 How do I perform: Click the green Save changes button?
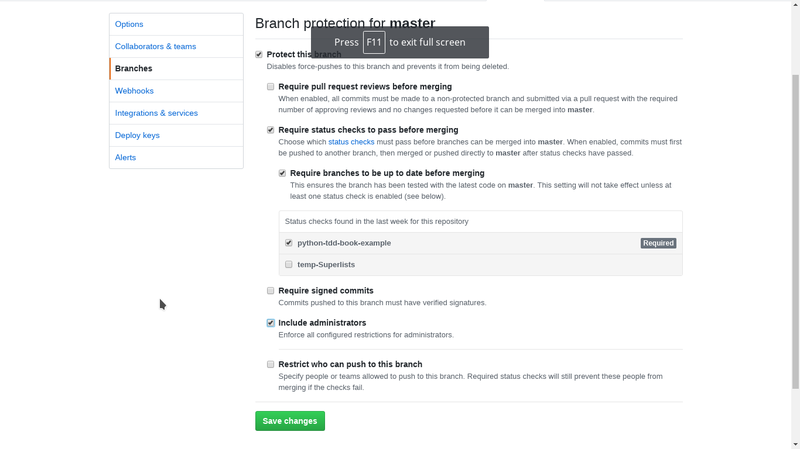pyautogui.click(x=290, y=421)
